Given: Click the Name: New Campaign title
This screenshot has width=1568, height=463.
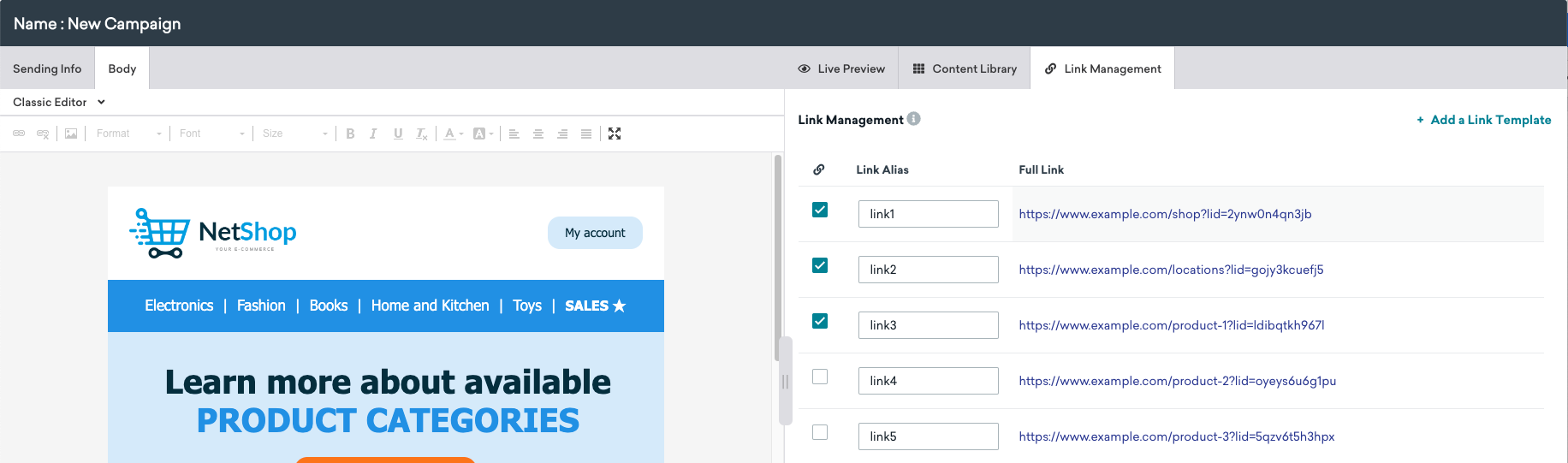Looking at the screenshot, I should (x=97, y=24).
